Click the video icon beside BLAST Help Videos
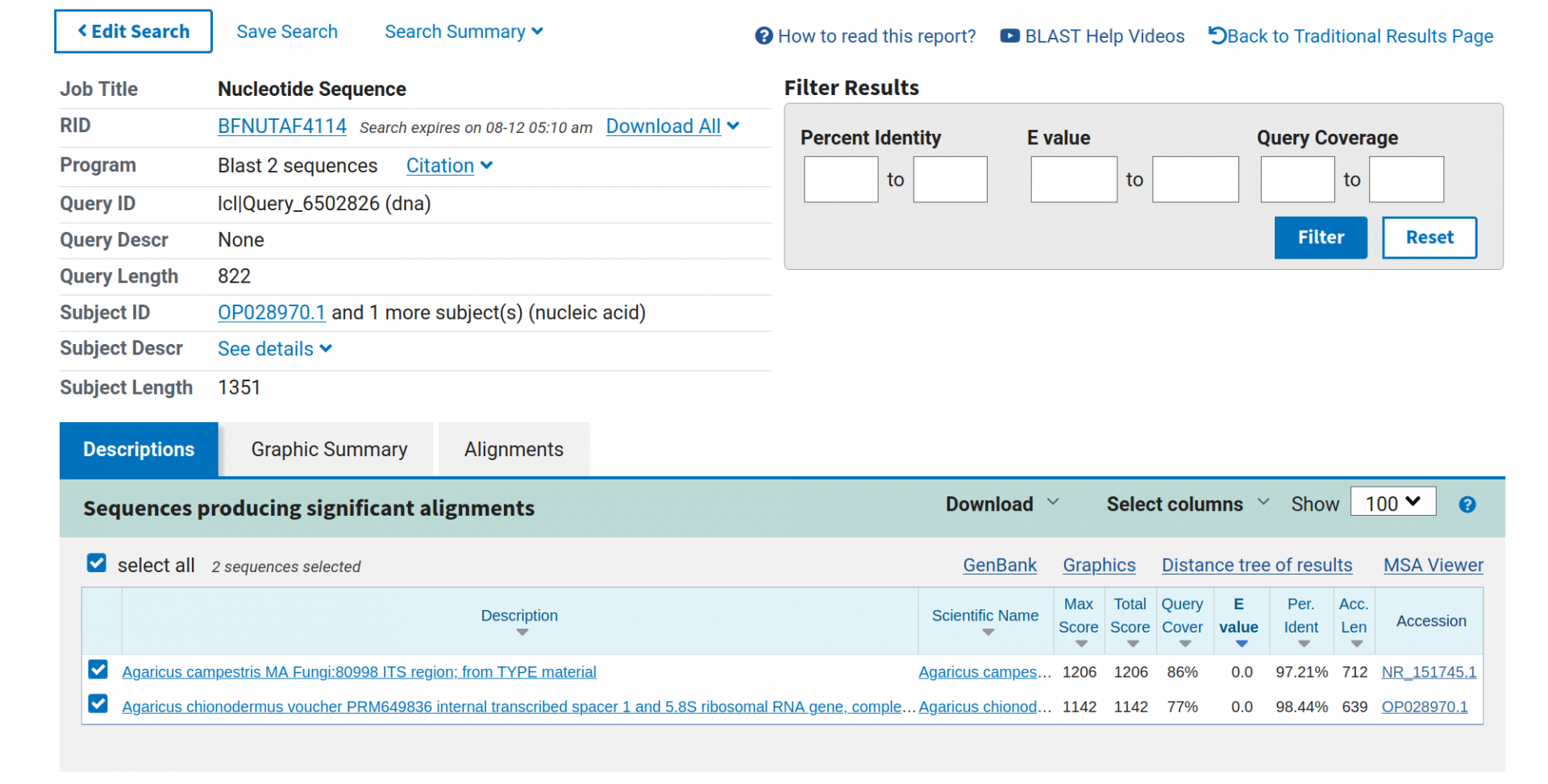The height and width of the screenshot is (784, 1548). coord(1009,36)
